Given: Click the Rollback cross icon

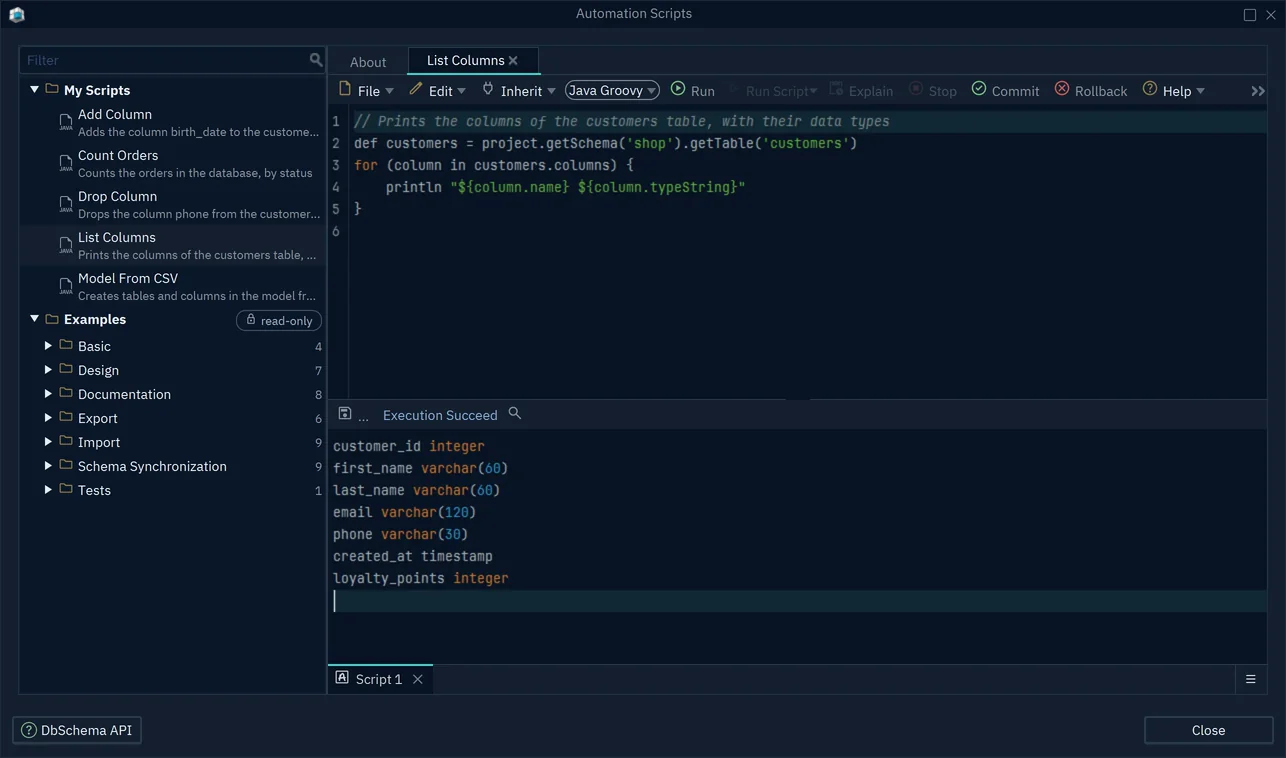Looking at the screenshot, I should (x=1062, y=89).
